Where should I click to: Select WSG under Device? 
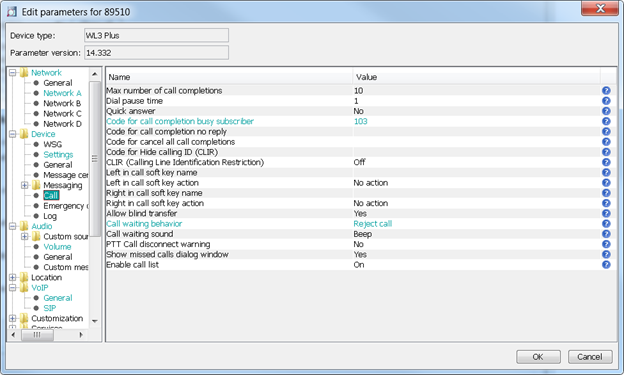[x=53, y=144]
